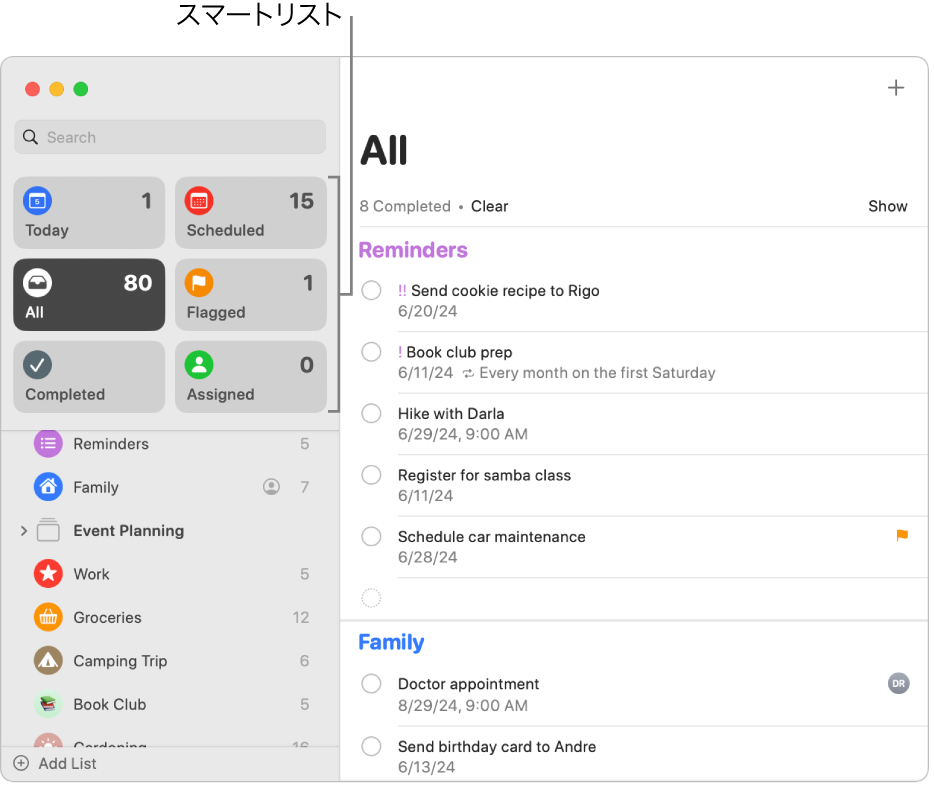Complete Register for samba class
The height and width of the screenshot is (785, 934).
coord(371,475)
